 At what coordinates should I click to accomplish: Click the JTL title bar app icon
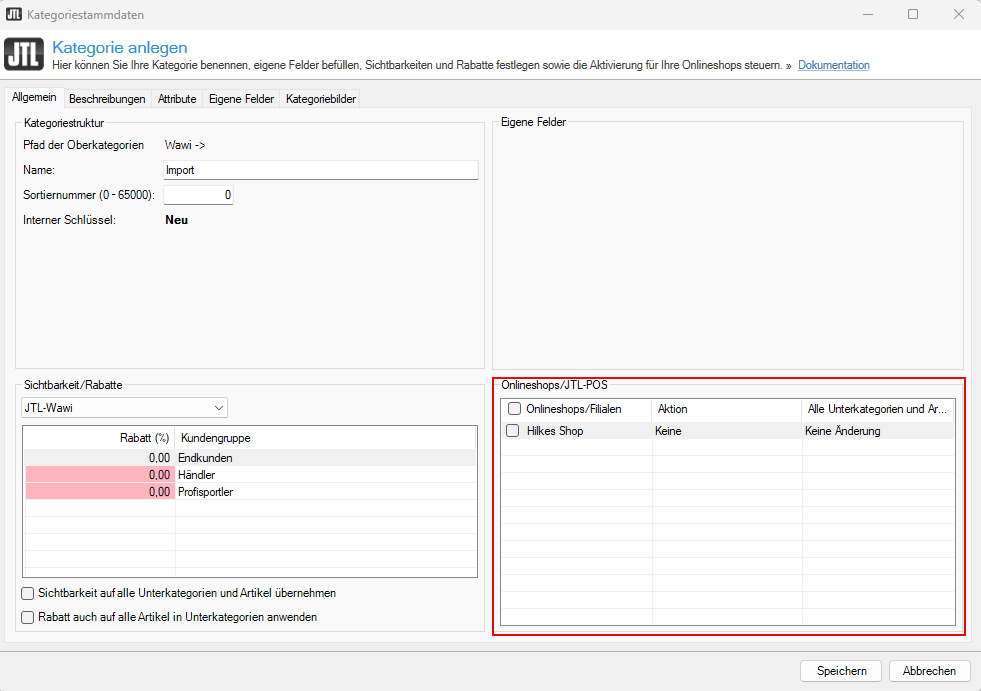(x=15, y=15)
